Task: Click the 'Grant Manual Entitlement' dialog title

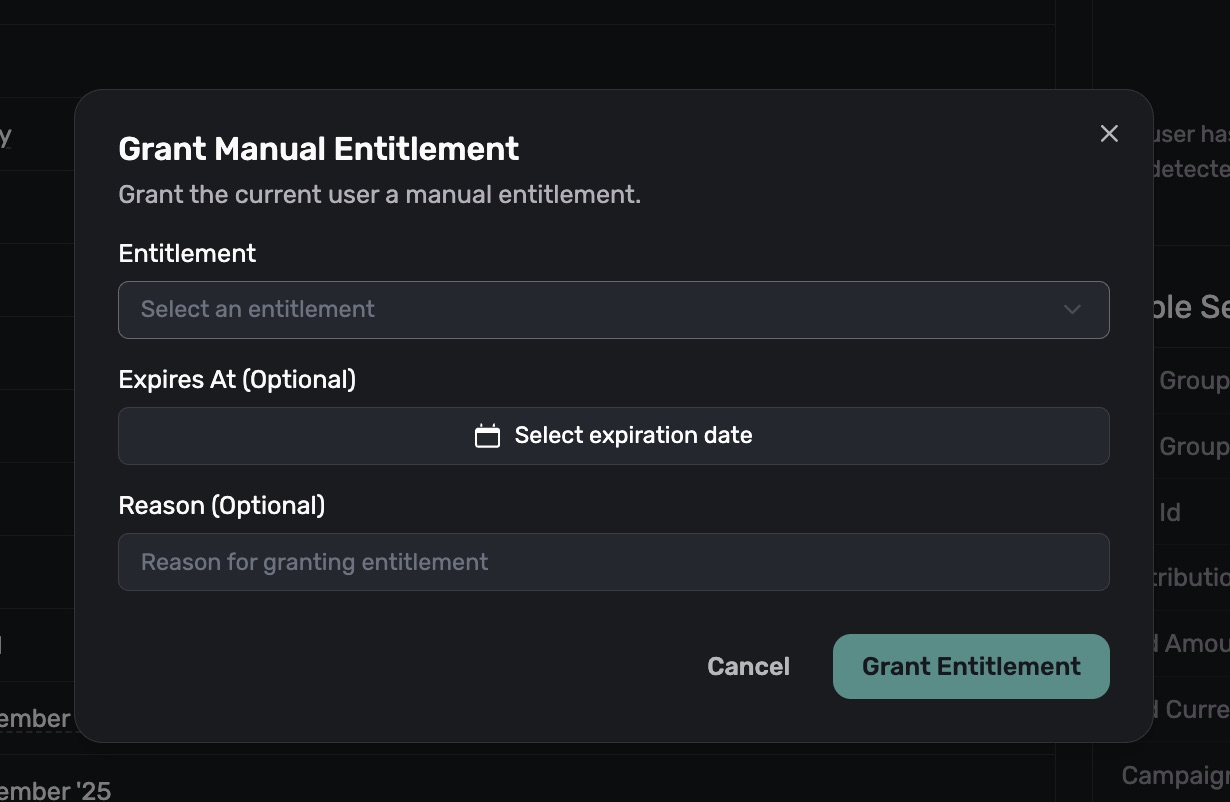Action: coord(318,149)
